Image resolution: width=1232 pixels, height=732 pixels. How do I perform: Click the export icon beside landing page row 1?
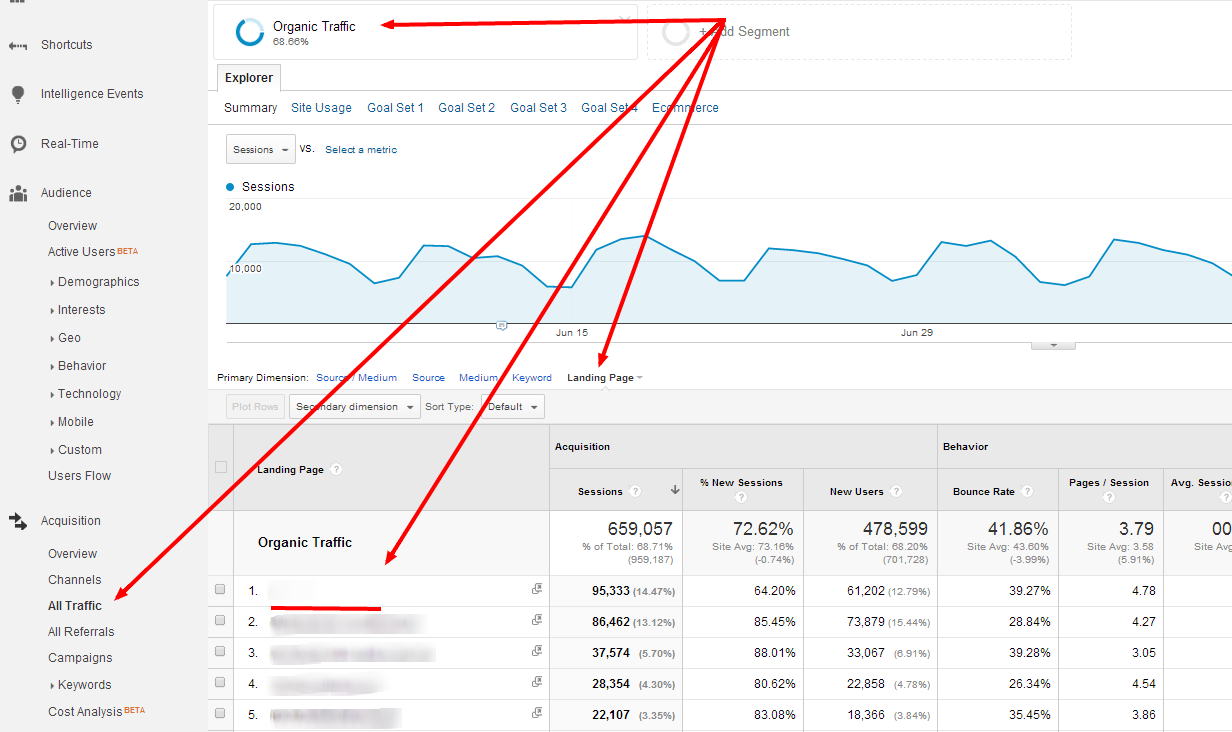pos(537,589)
